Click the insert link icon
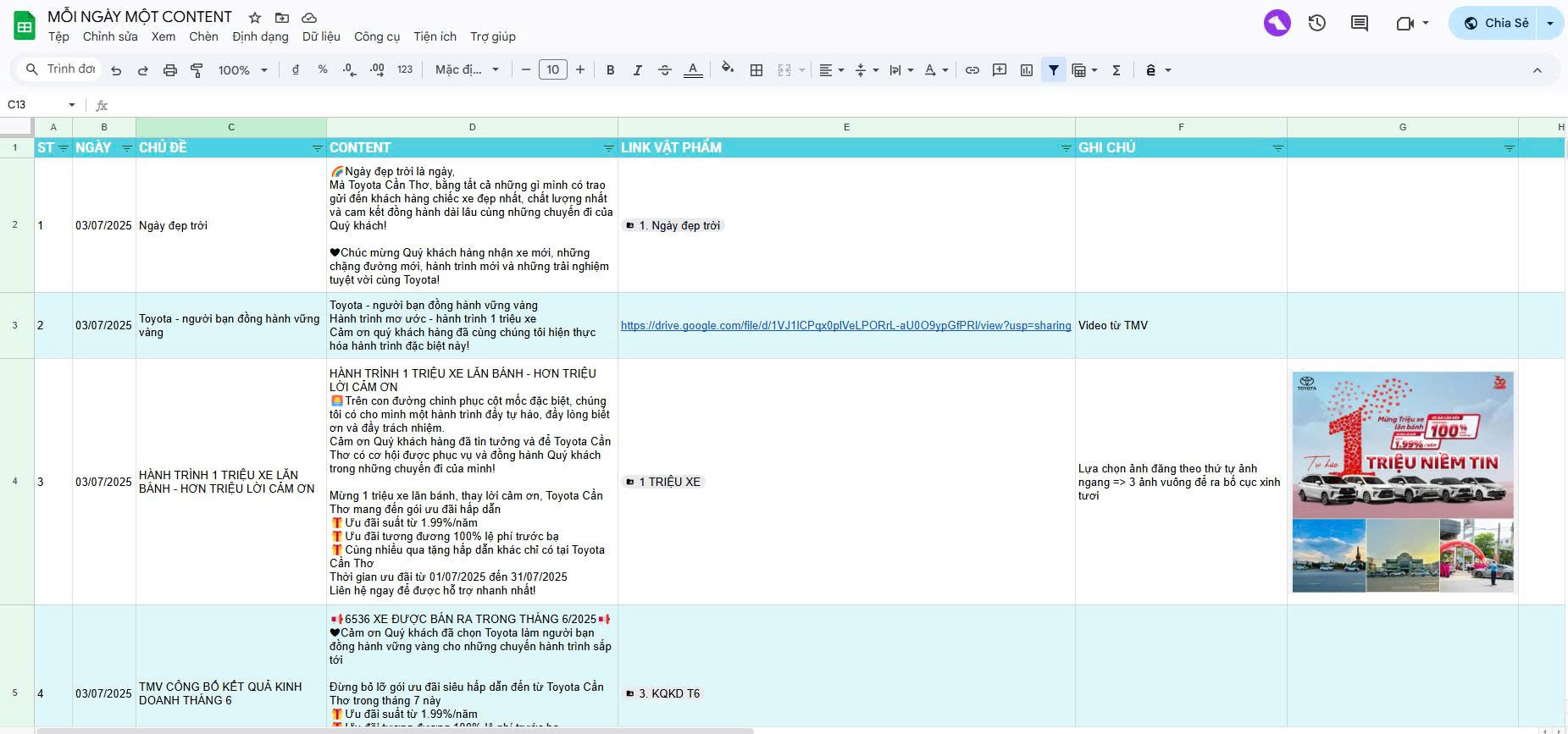1568x734 pixels. (972, 70)
